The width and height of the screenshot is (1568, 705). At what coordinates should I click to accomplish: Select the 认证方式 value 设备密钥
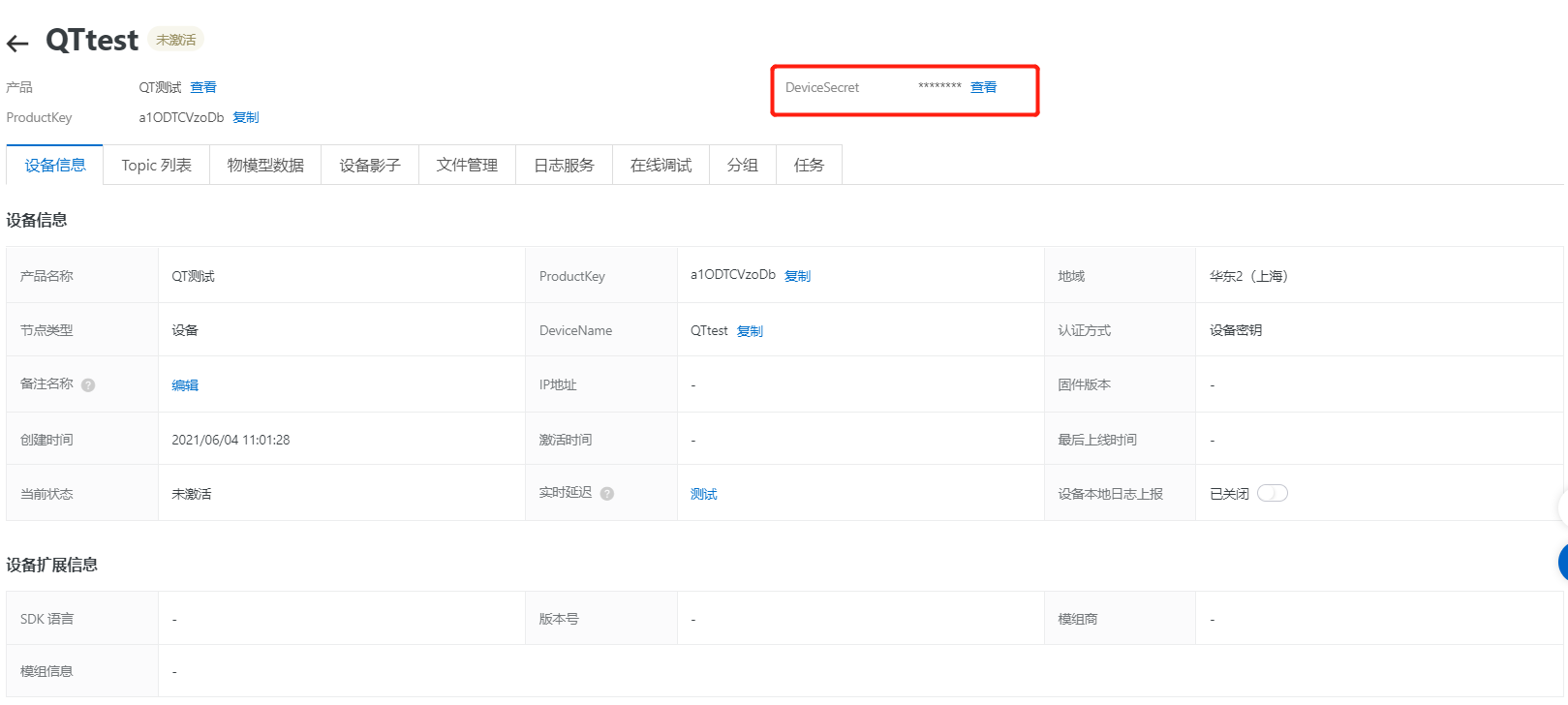click(x=1235, y=330)
